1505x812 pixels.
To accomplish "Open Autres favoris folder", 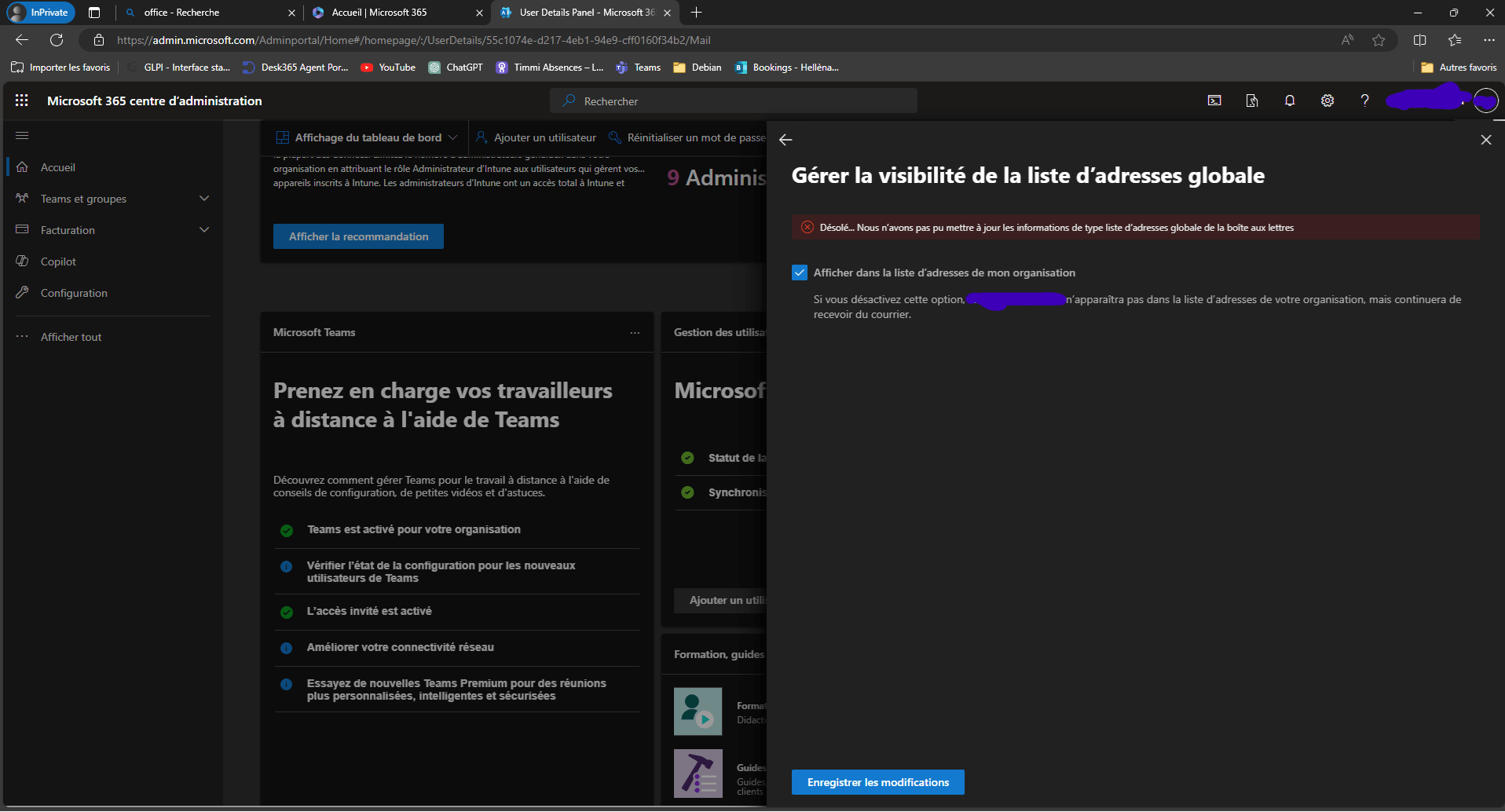I will (1459, 68).
